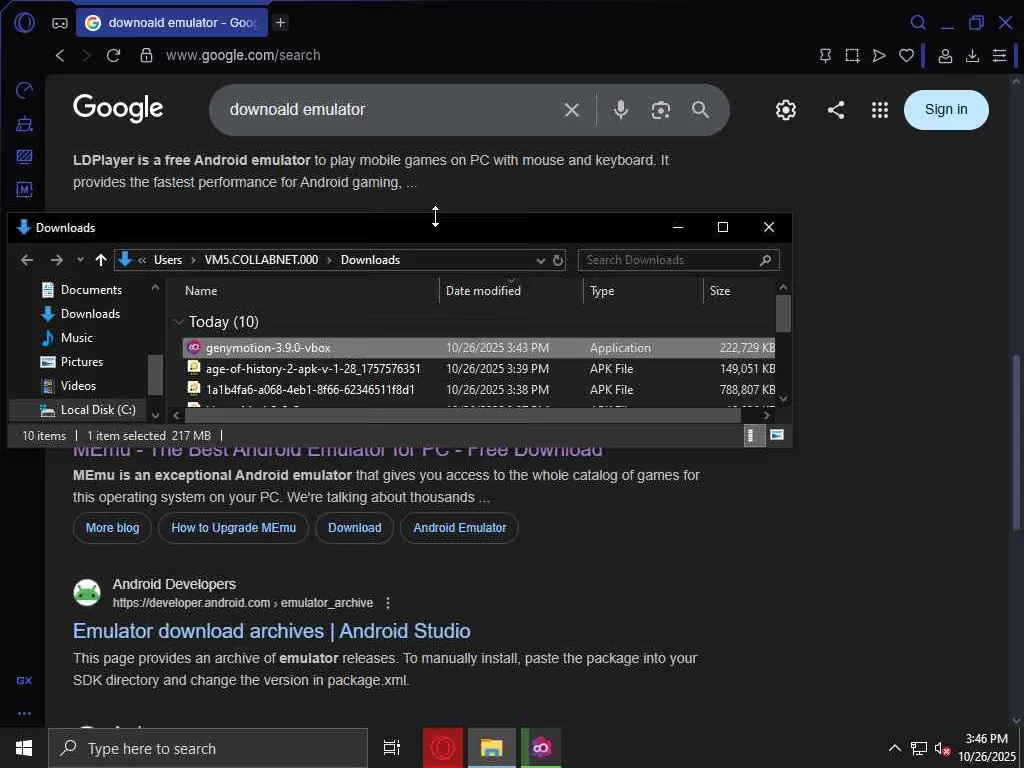Screen dimensions: 1024x768
Task: Click the file list horizontal scrollbar
Action: (x=462, y=415)
